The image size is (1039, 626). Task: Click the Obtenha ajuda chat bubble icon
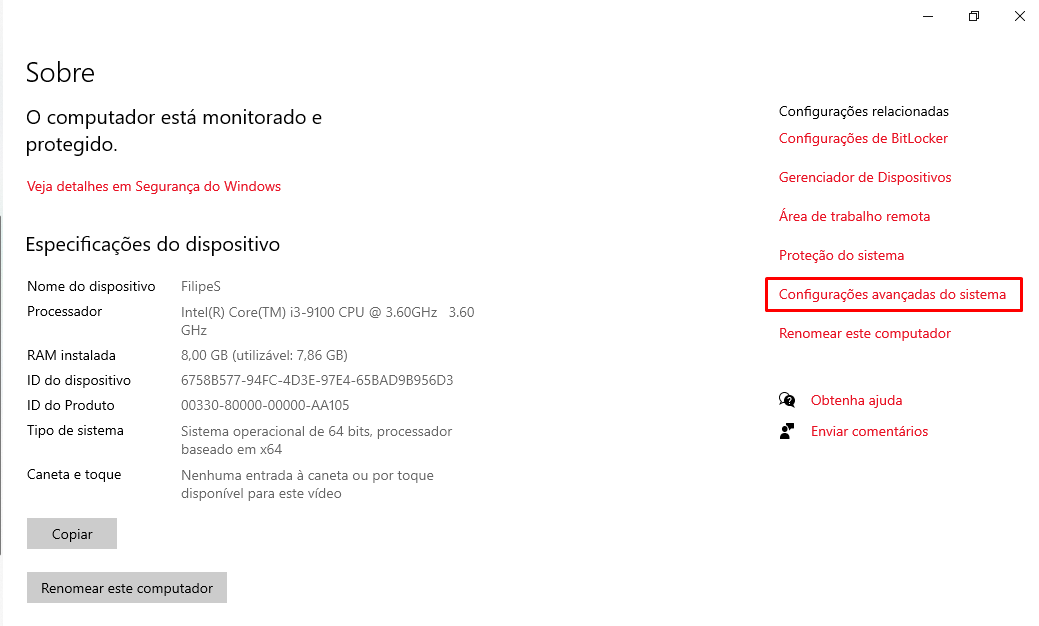[x=787, y=400]
